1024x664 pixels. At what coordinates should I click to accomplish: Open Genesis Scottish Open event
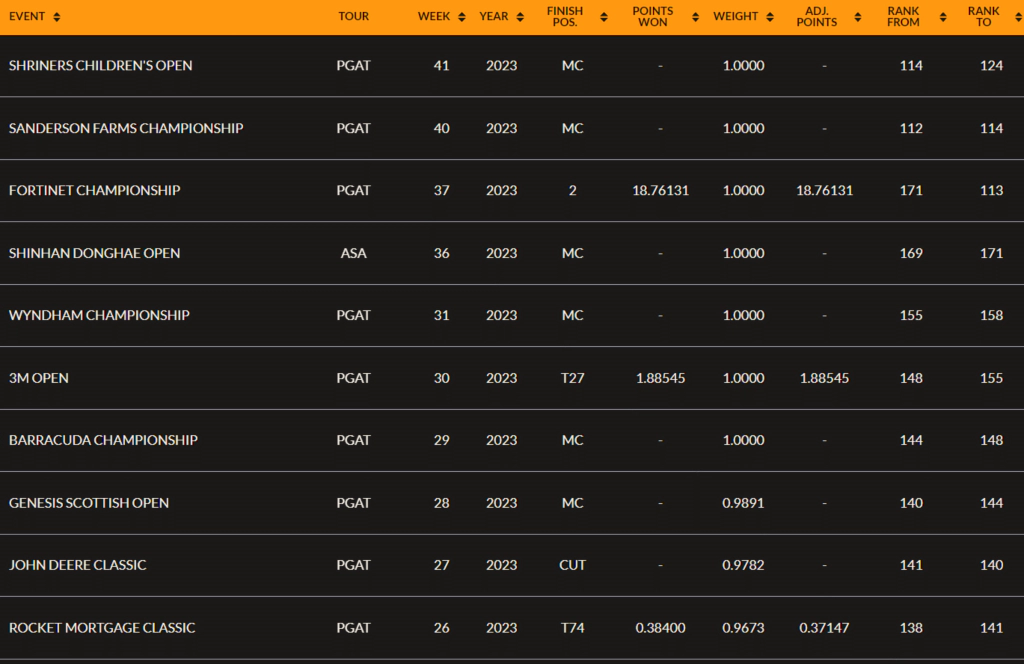point(89,502)
